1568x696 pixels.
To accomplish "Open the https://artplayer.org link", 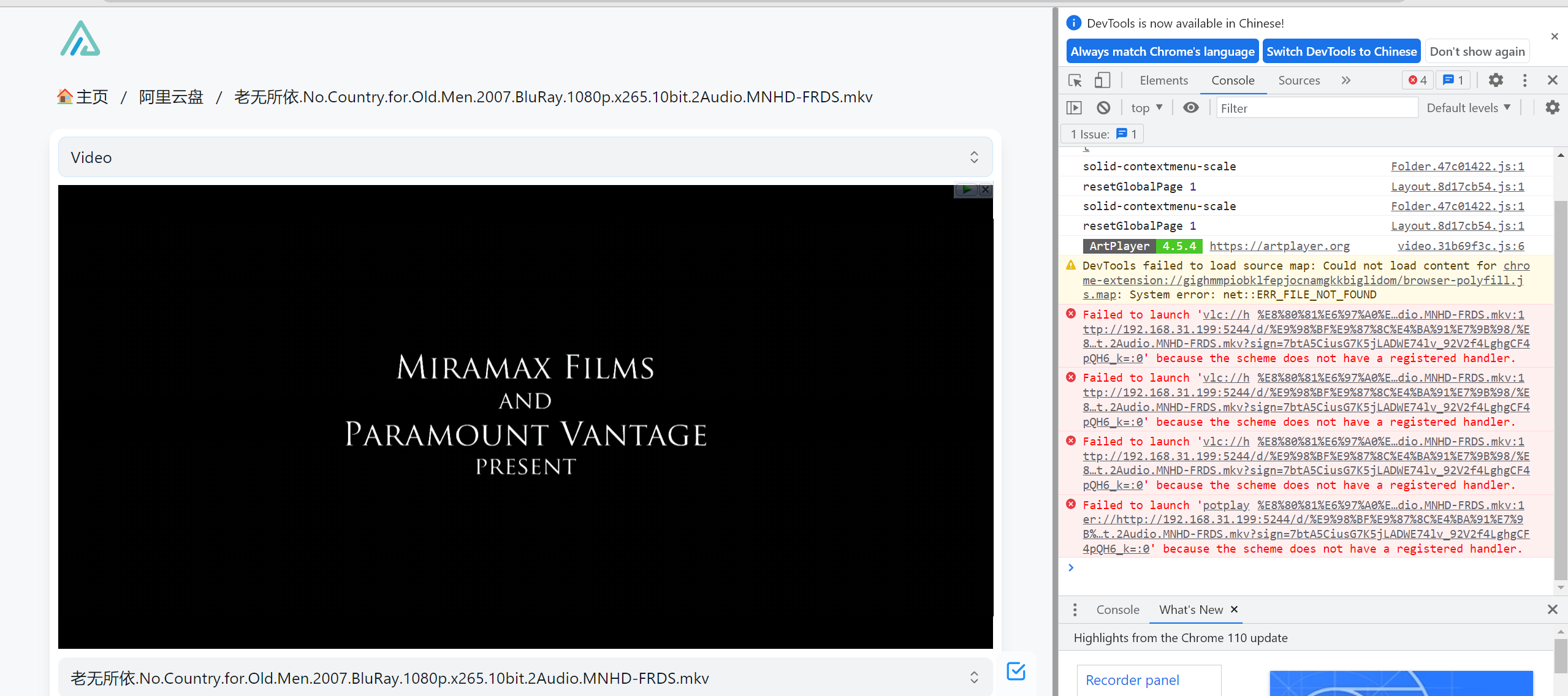I will [x=1279, y=246].
